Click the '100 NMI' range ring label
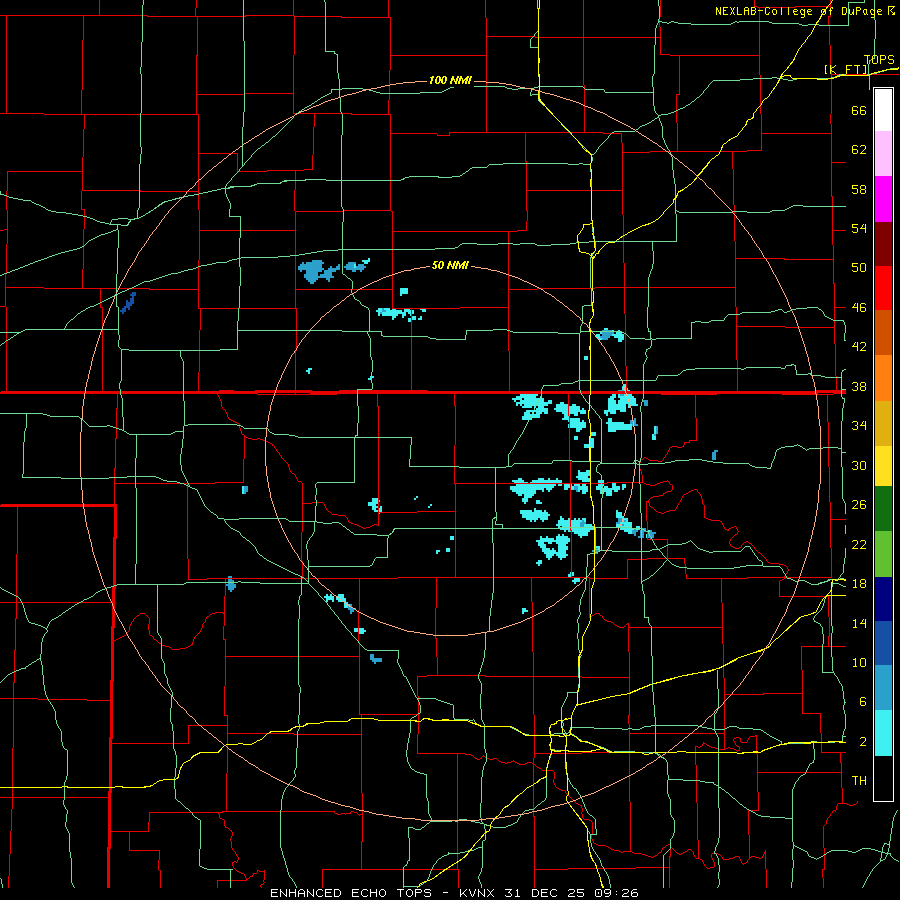This screenshot has height=900, width=900. (450, 80)
